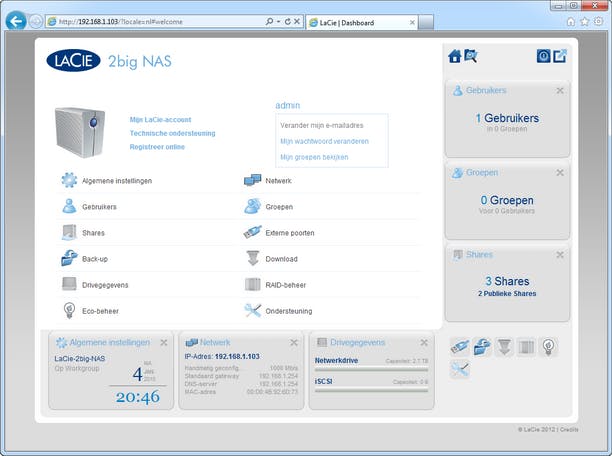612x456 pixels.
Task: Click Mijn groepen bekijken
Action: pyautogui.click(x=314, y=157)
